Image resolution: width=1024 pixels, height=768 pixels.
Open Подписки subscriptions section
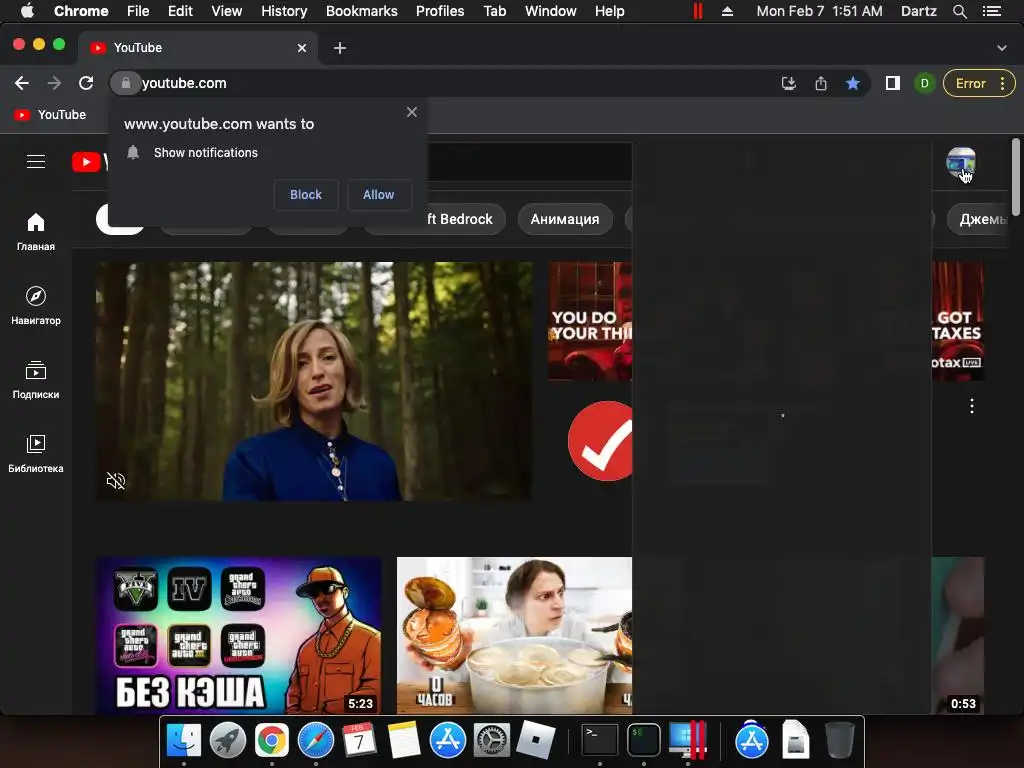[x=36, y=379]
